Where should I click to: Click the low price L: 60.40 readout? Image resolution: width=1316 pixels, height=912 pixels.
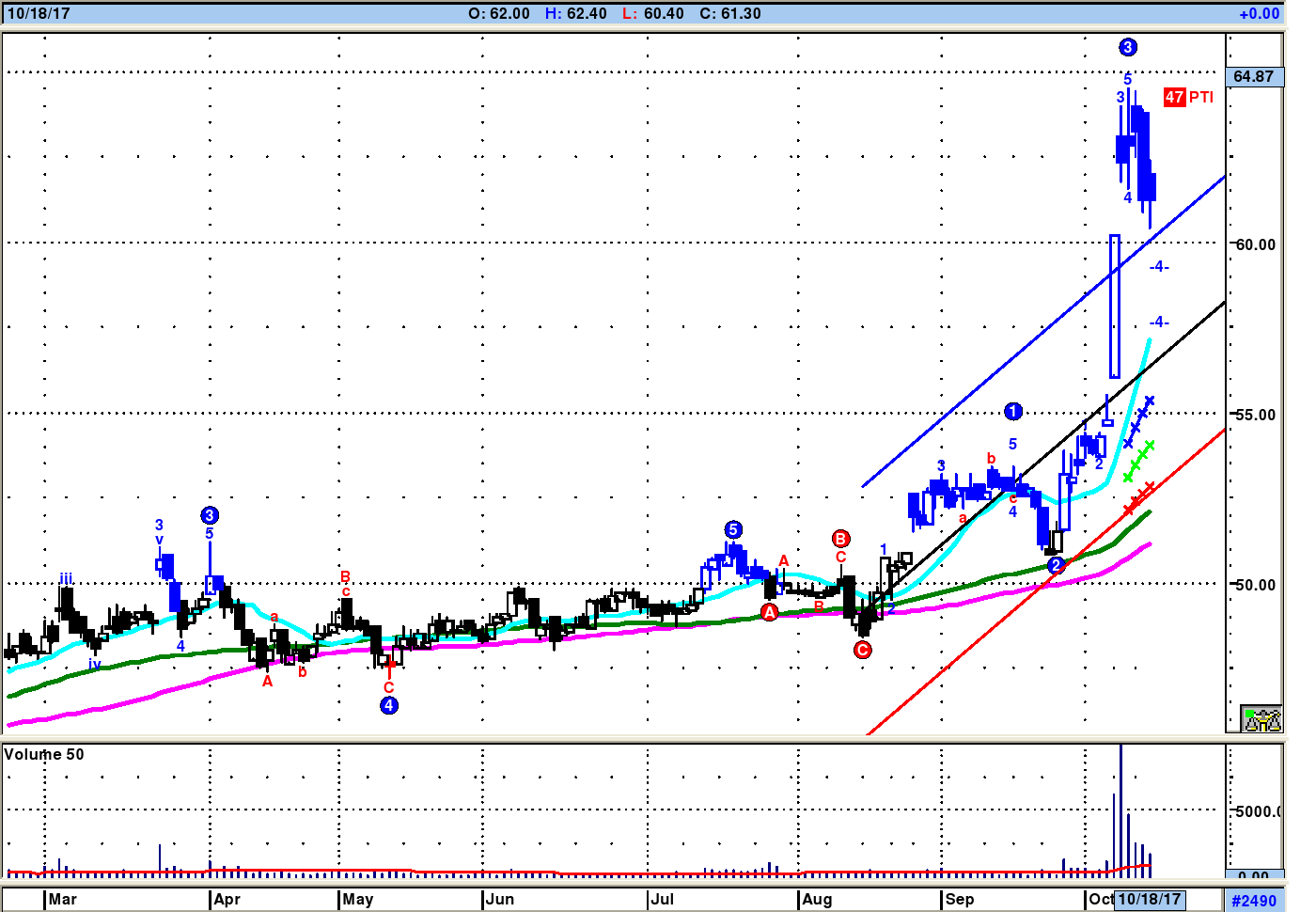pyautogui.click(x=653, y=14)
